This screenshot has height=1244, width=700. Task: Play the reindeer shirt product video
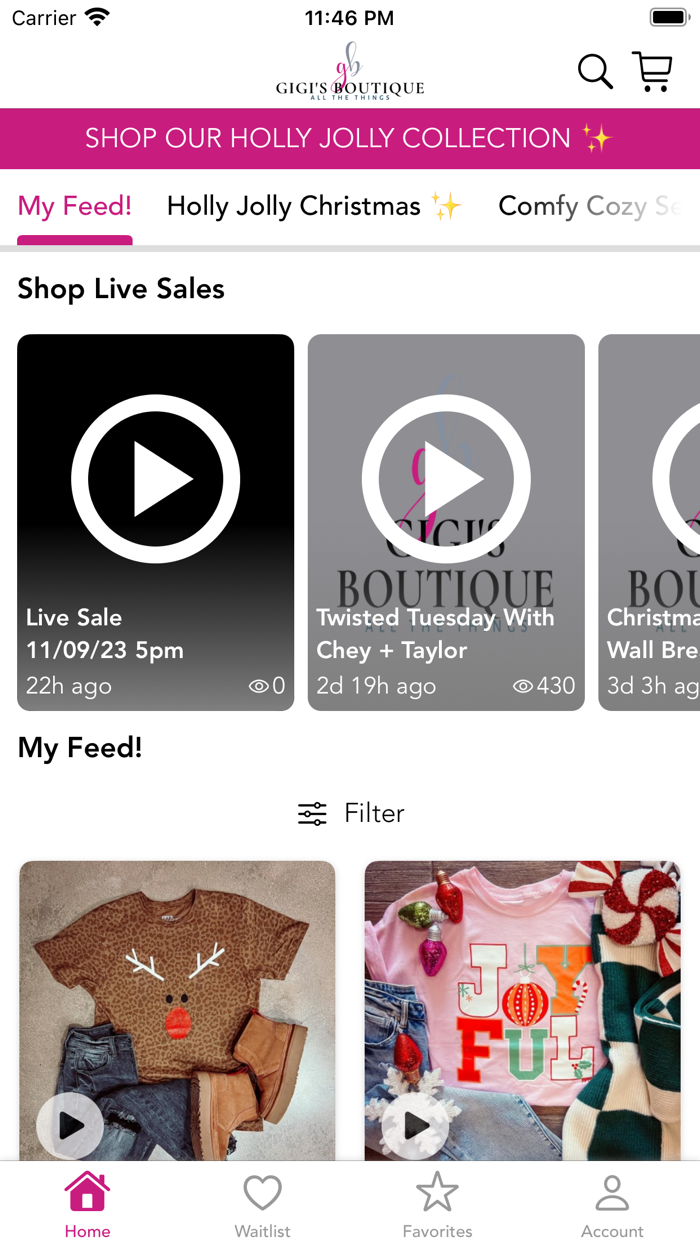click(70, 1125)
